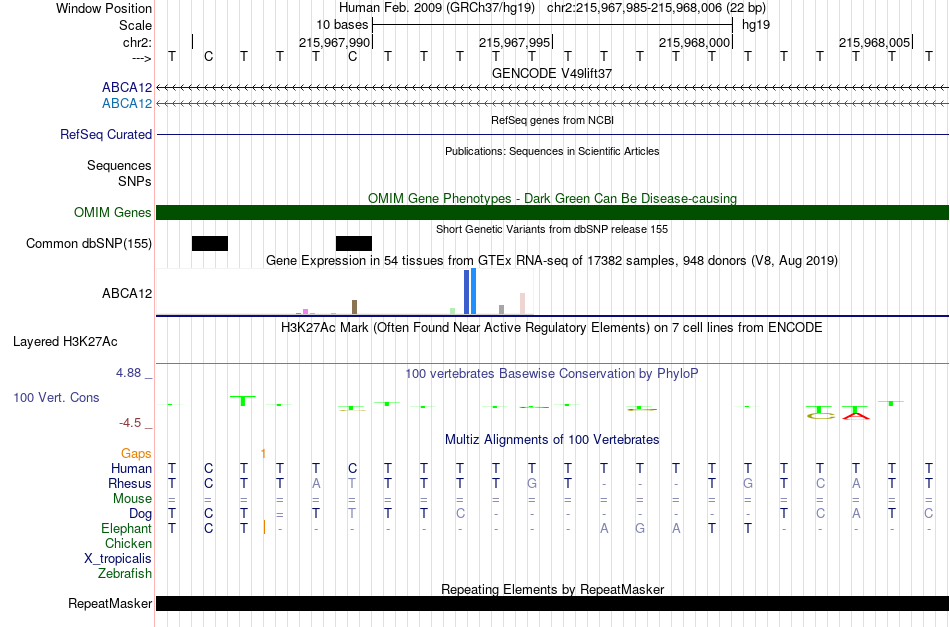Click the PhyloP minimum value -4.5

[x=130, y=423]
